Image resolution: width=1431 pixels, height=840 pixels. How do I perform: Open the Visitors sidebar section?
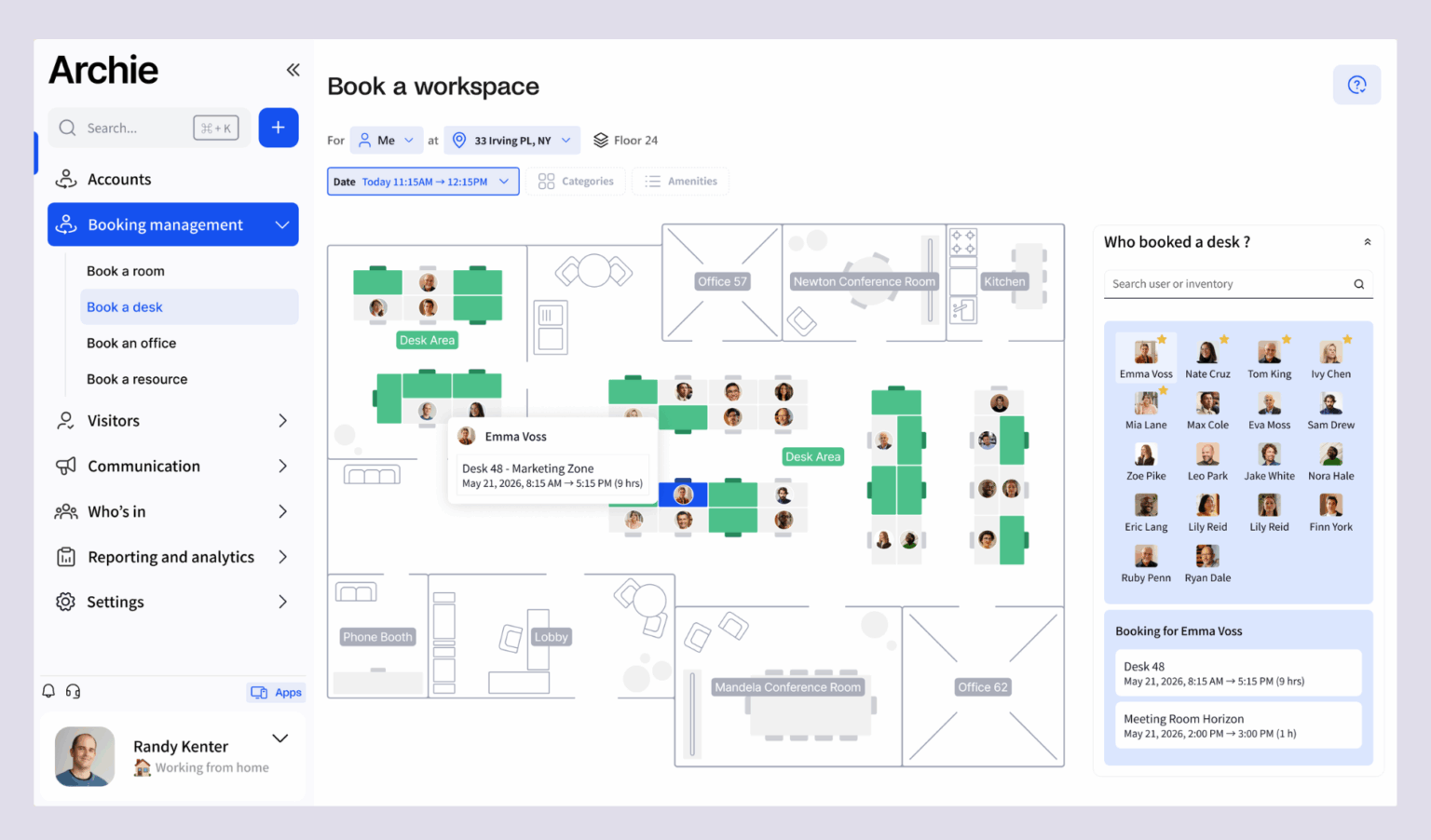113,420
